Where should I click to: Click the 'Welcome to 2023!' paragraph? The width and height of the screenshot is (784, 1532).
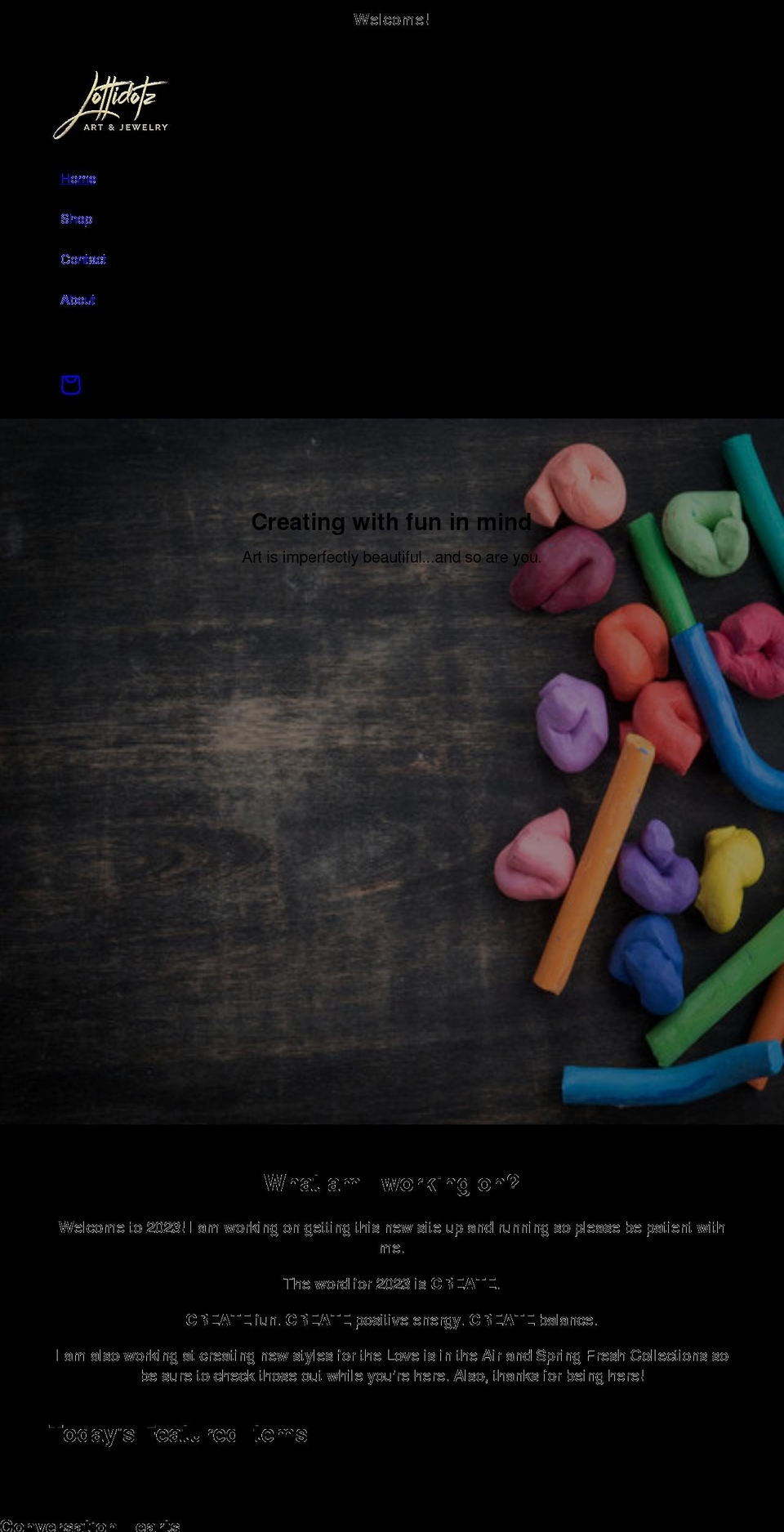[392, 1237]
